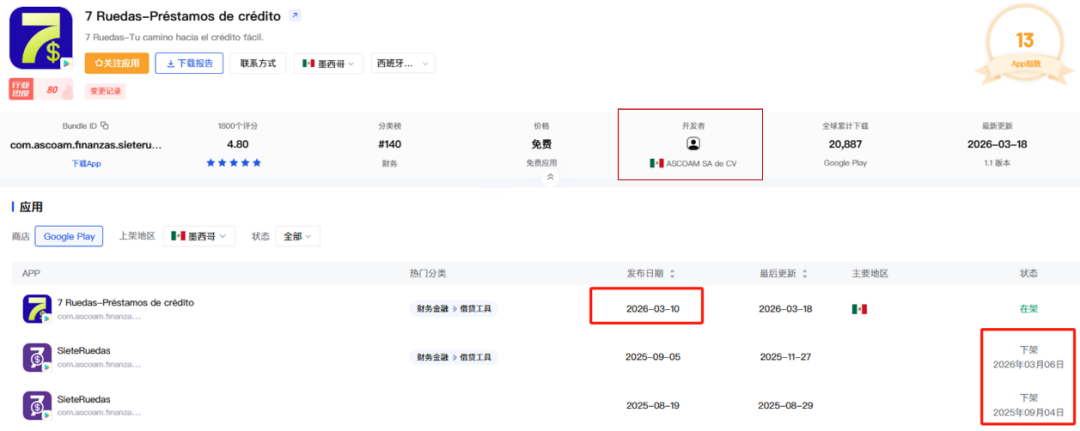The image size is (1080, 431).
Task: Click the 20,887 global downloads value
Action: [x=844, y=145]
